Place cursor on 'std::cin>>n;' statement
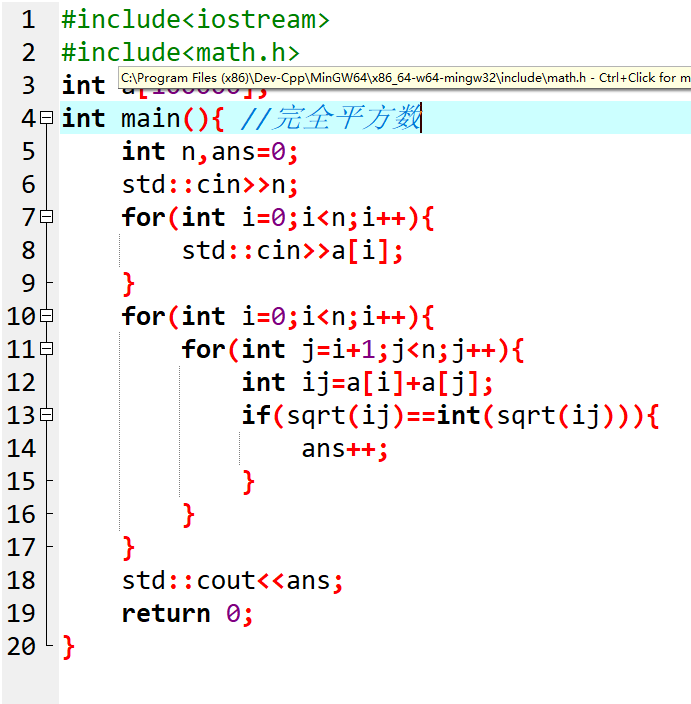691x704 pixels. pos(210,185)
